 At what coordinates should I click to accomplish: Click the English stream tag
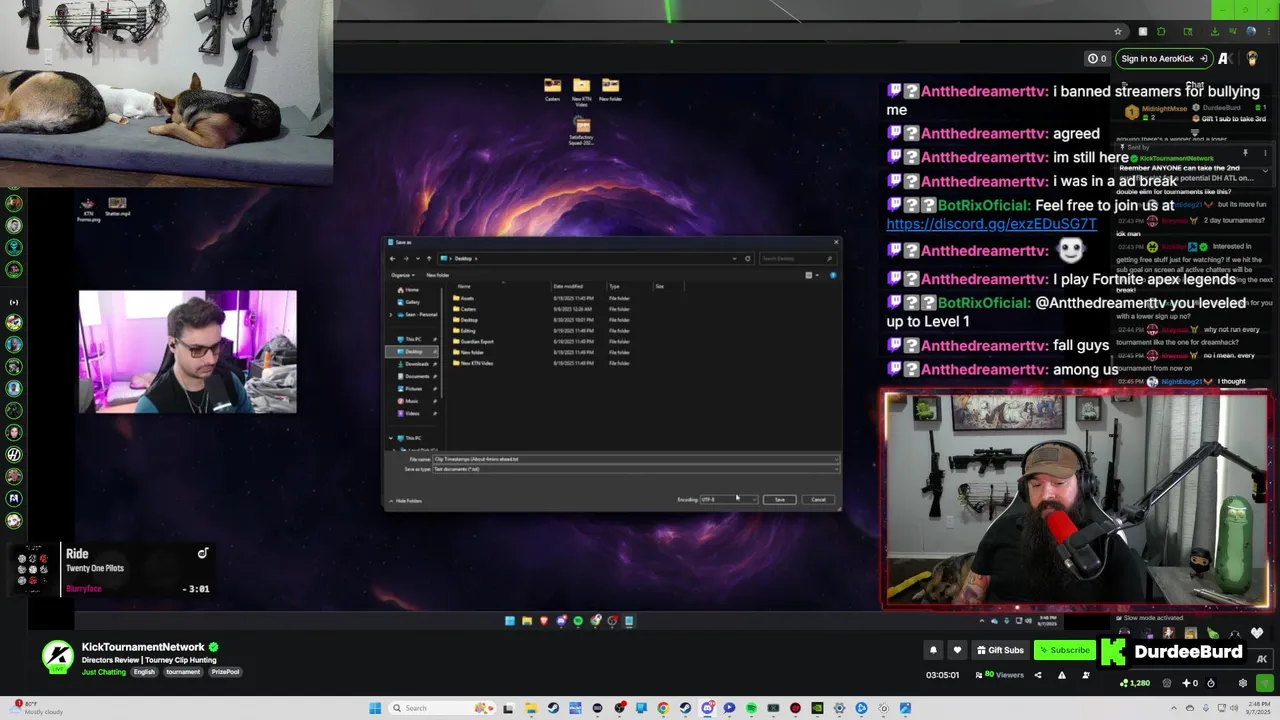145,672
